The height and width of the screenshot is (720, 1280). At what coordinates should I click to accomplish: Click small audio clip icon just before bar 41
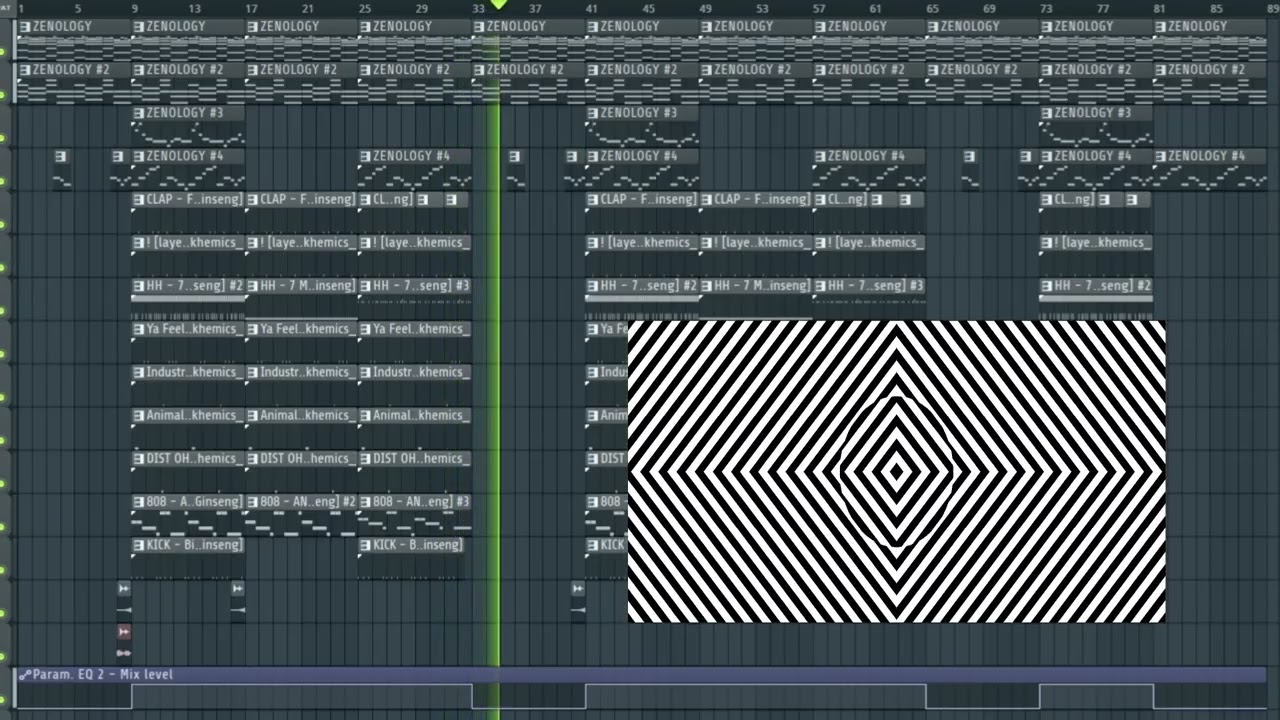577,589
